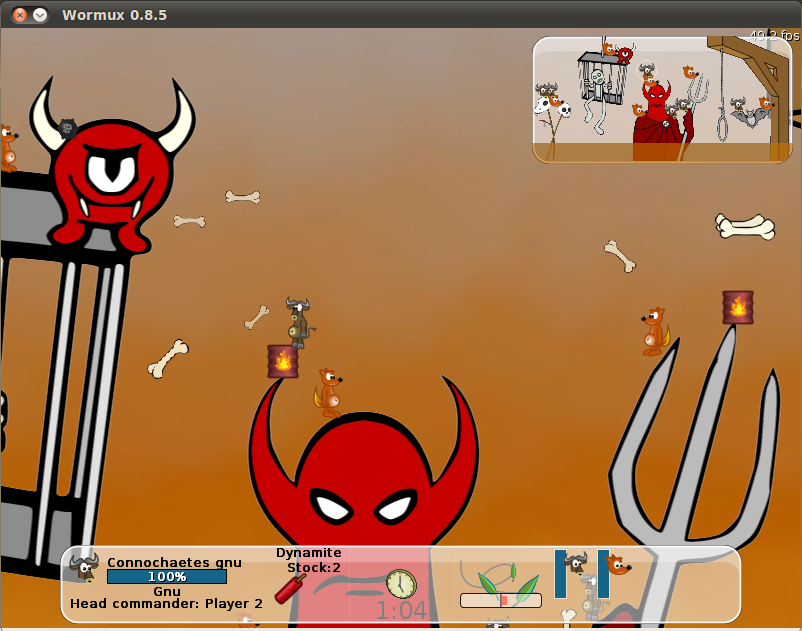The image size is (802, 631).
Task: Click the "Wormux 0.8.5" window title
Action: click(115, 15)
